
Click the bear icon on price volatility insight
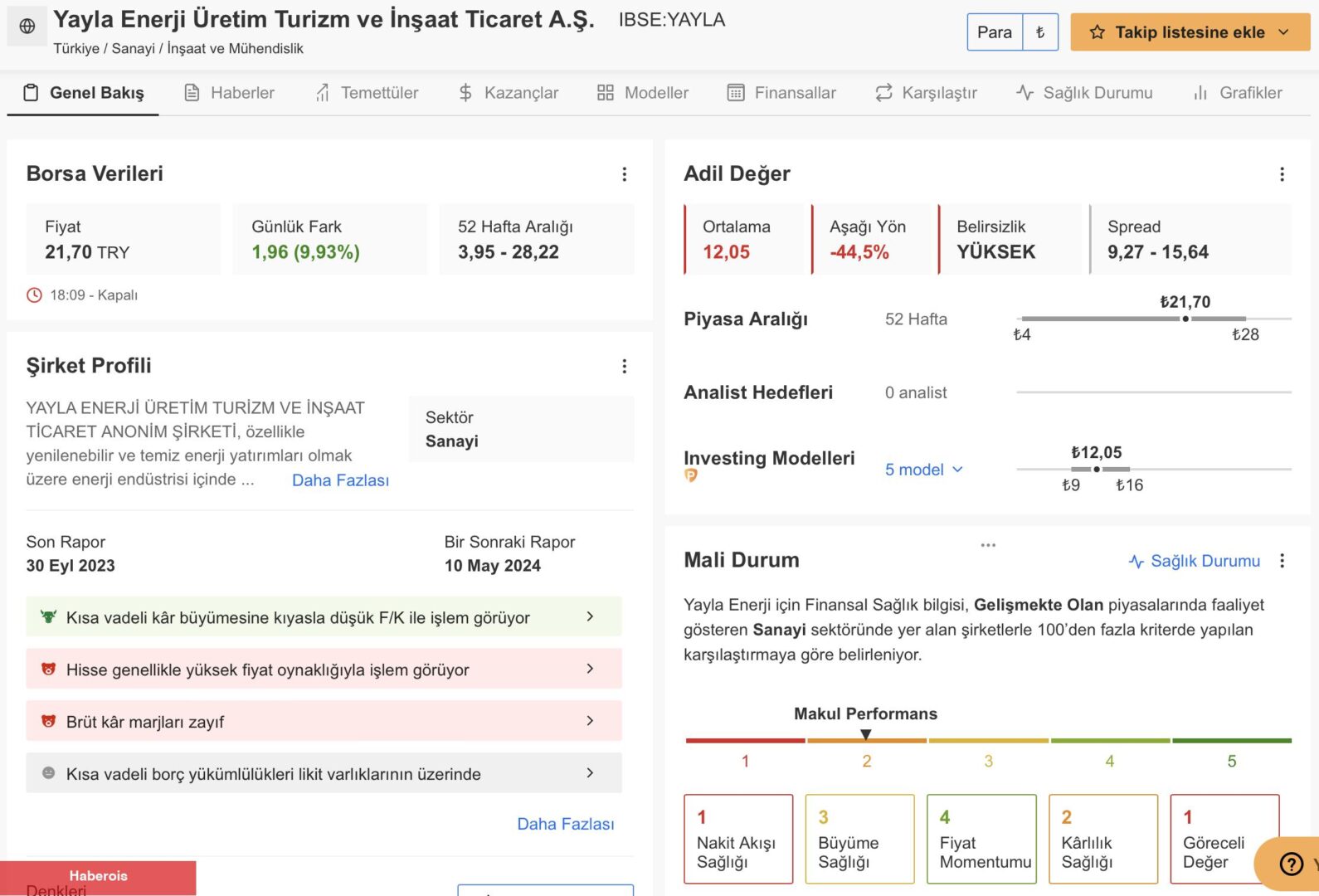48,669
